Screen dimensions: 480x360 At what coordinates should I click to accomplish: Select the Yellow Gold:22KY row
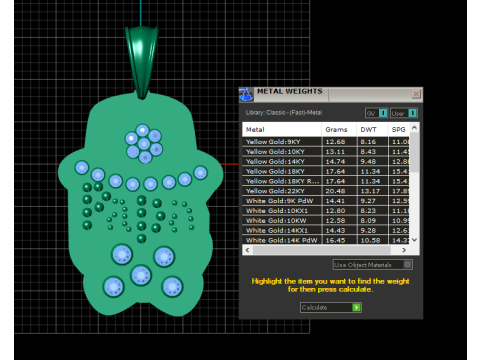pyautogui.click(x=326, y=191)
